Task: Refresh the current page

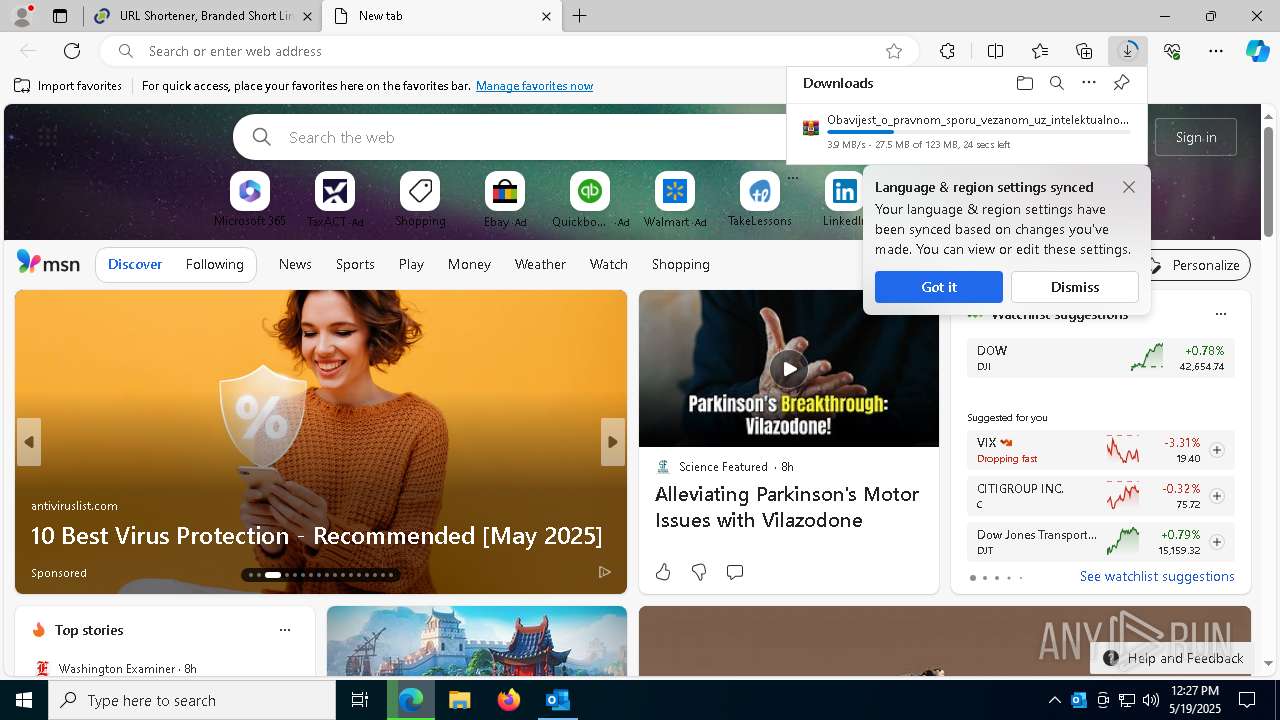Action: point(72,51)
